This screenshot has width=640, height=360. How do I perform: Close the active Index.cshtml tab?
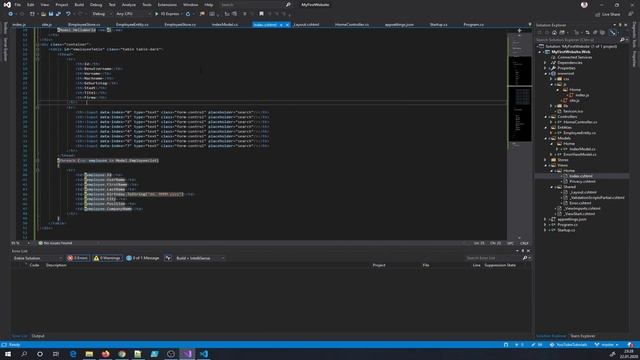point(287,25)
